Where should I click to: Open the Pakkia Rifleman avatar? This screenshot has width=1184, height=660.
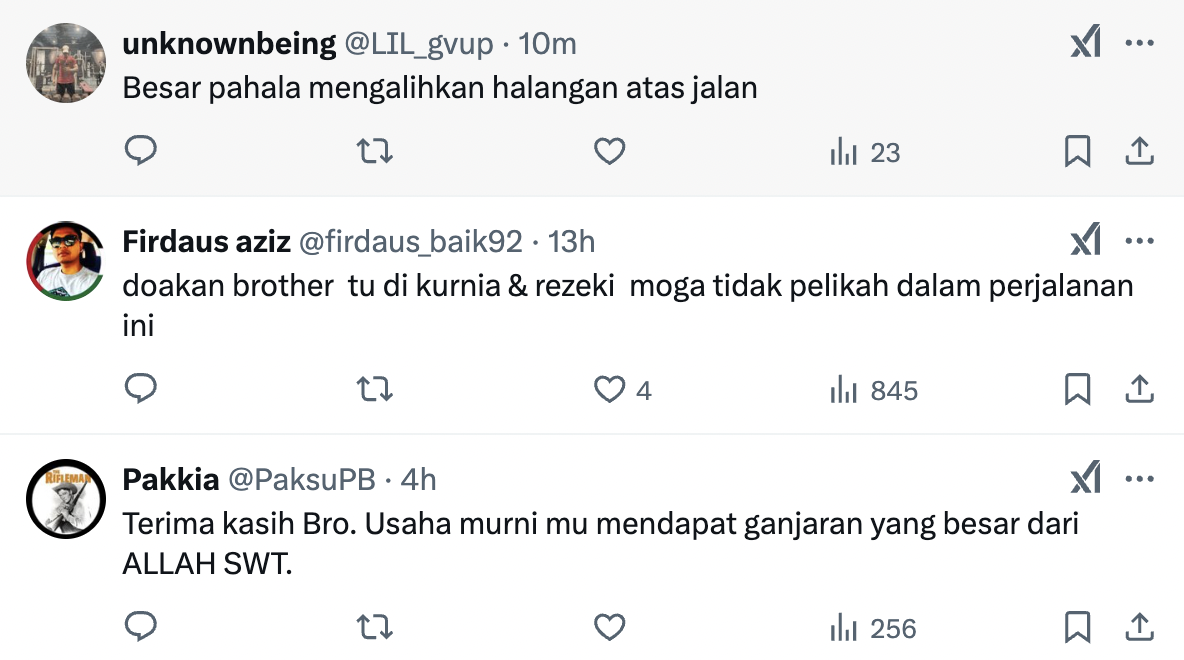(65, 499)
